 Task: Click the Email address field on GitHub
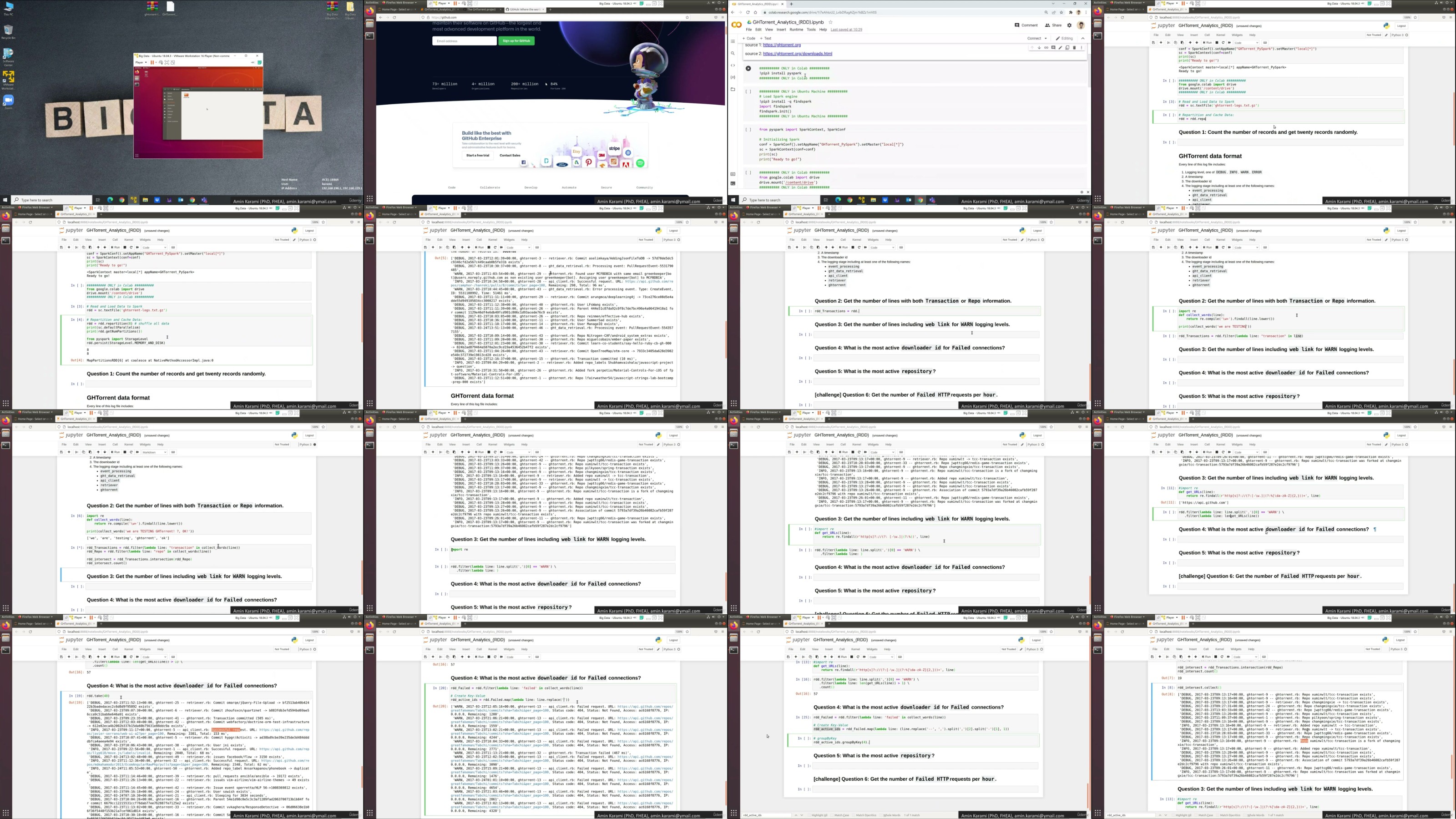coord(464,40)
